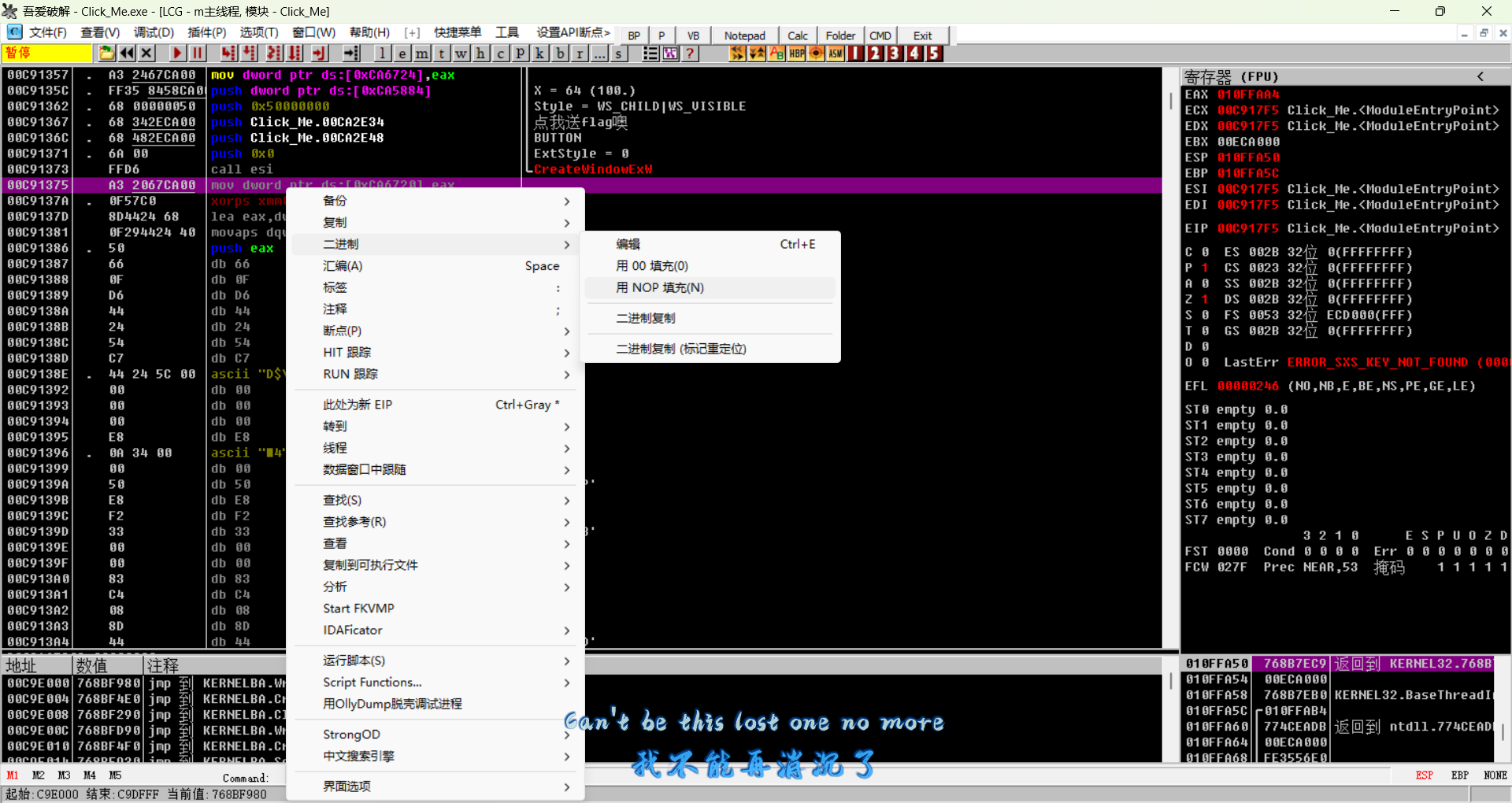Choose 编辑 Ctrl+E in binary submenu
The width and height of the screenshot is (1512, 803).
point(710,244)
